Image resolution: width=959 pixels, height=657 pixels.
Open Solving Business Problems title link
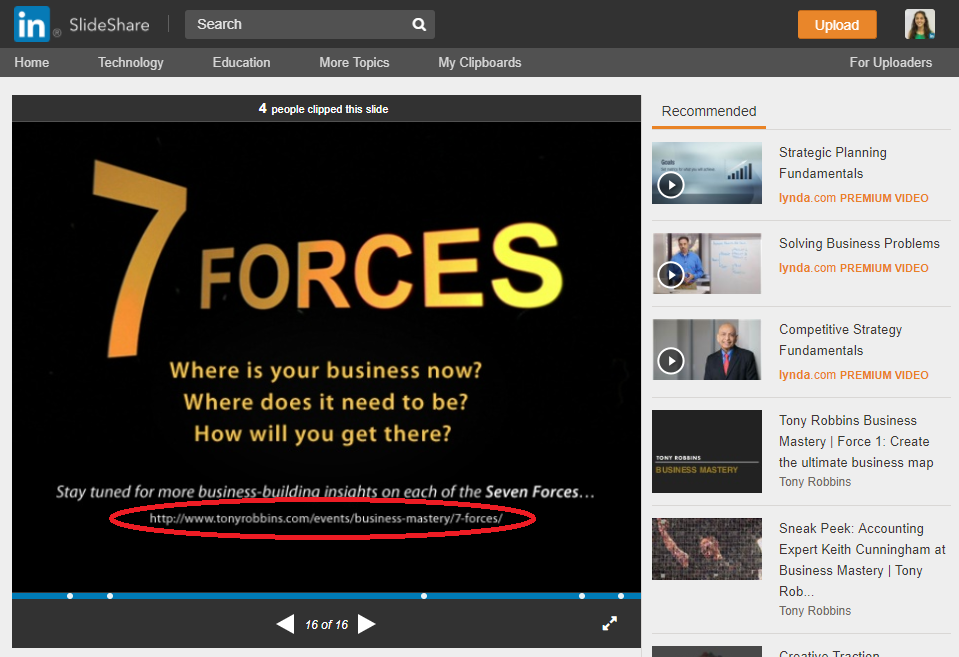point(859,243)
